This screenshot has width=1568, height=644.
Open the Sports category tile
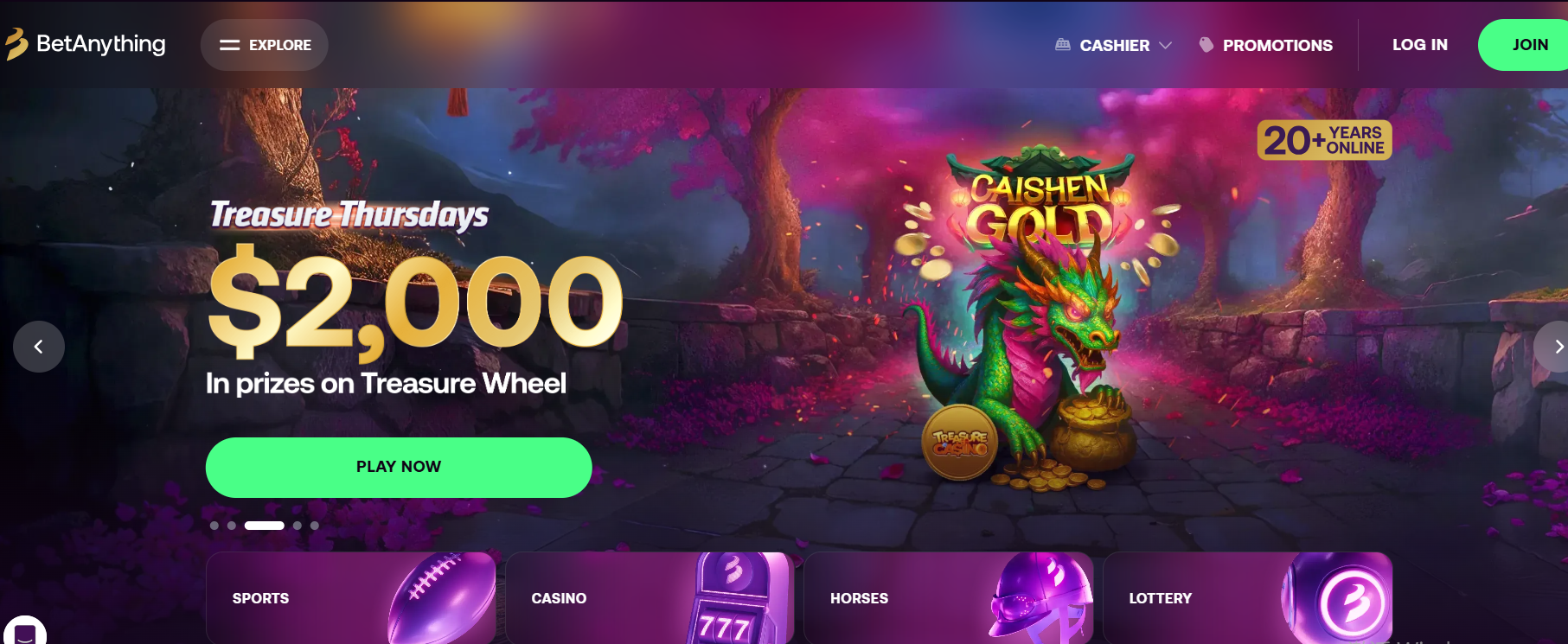point(351,598)
